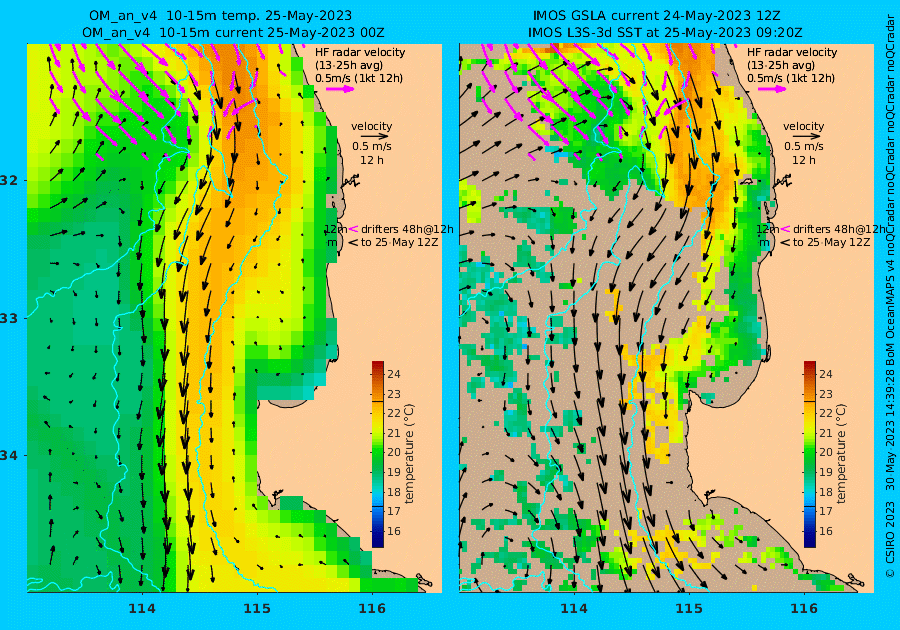The image size is (900, 630).
Task: Click the '16' tick on left color bar
Action: pos(394,531)
